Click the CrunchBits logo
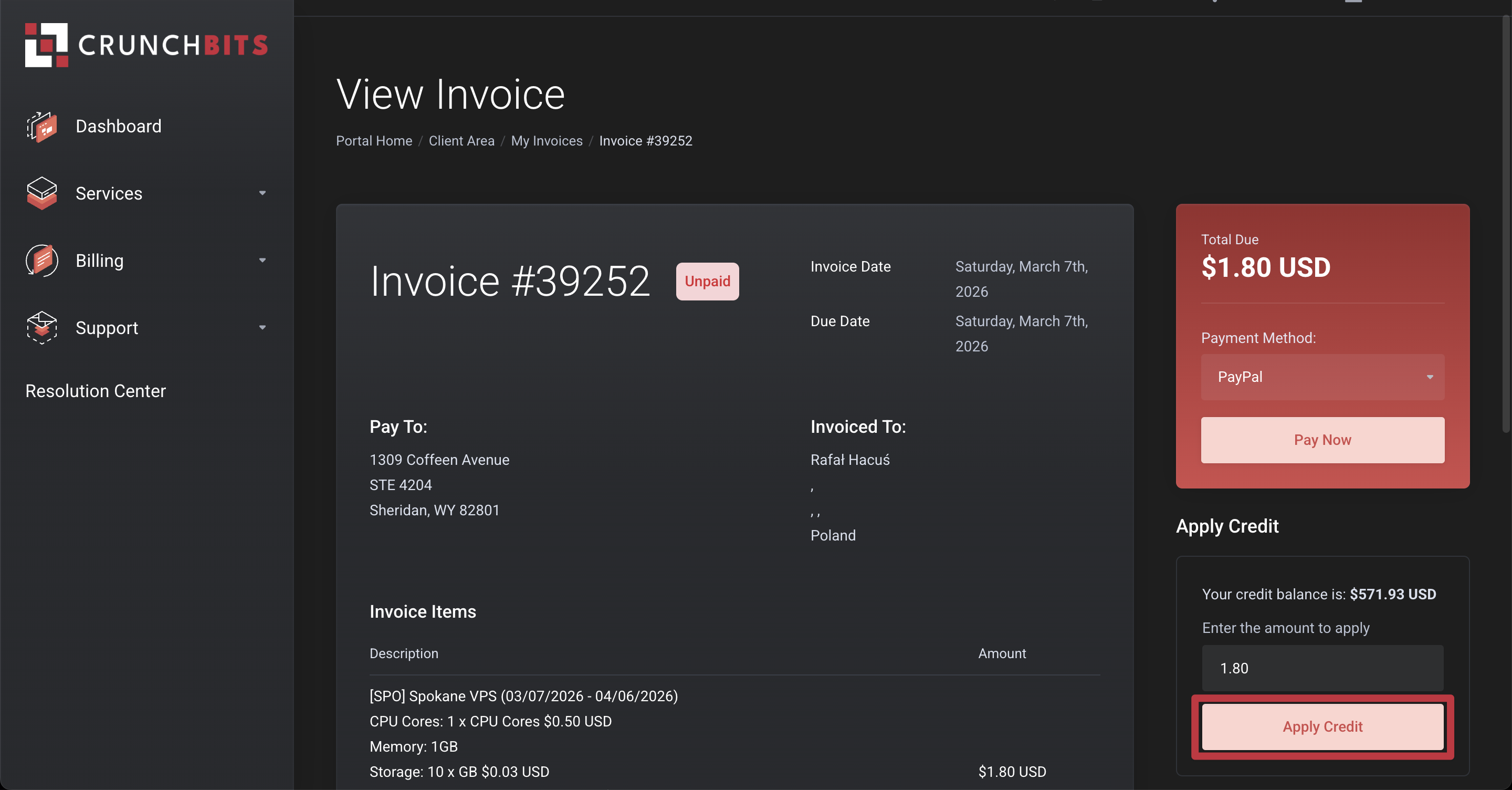1512x790 pixels. click(x=146, y=45)
